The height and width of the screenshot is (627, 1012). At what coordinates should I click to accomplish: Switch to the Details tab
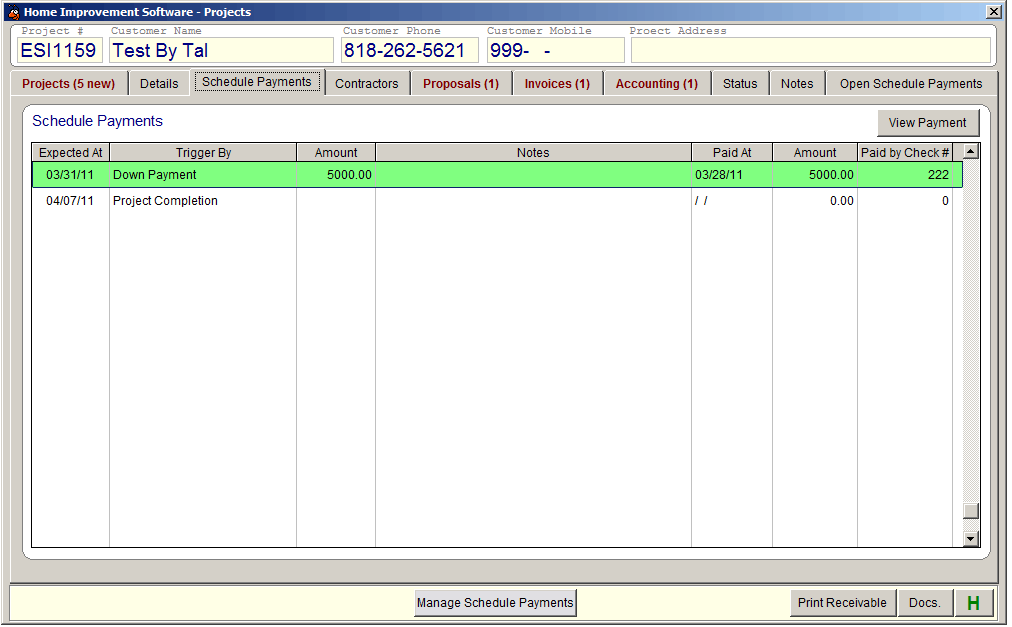pos(159,84)
